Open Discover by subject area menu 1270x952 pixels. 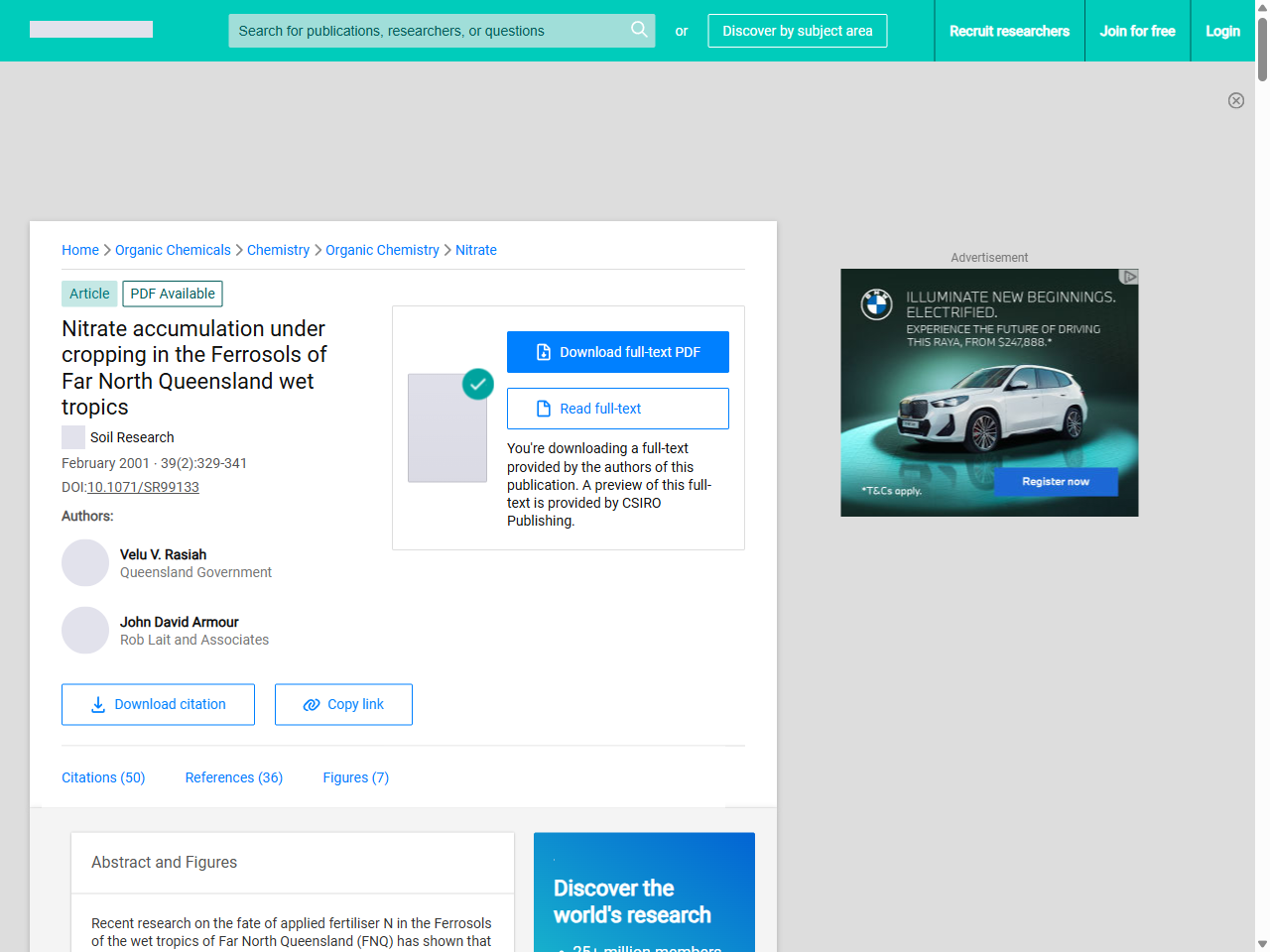[797, 31]
